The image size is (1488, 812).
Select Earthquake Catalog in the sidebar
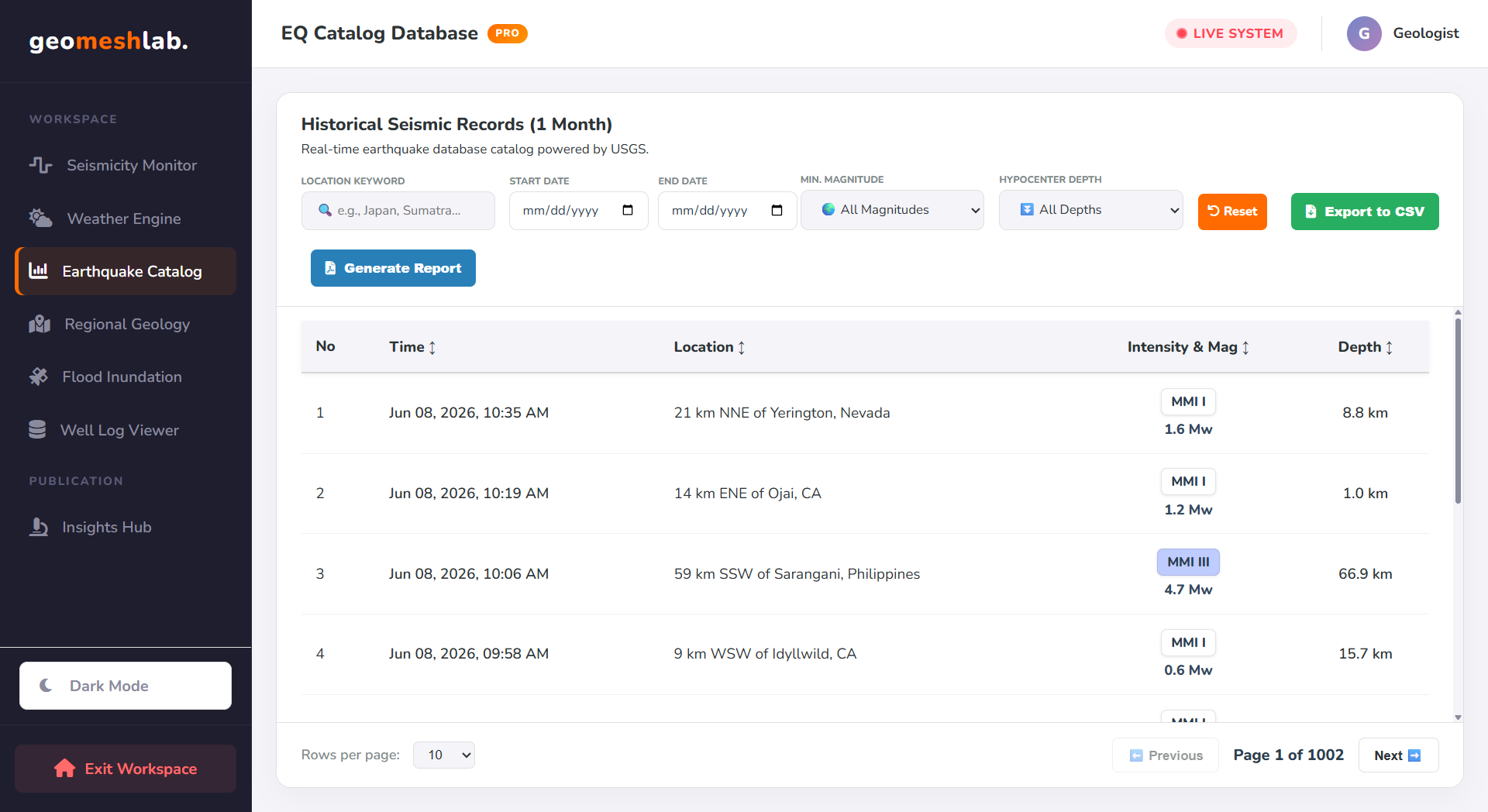126,271
